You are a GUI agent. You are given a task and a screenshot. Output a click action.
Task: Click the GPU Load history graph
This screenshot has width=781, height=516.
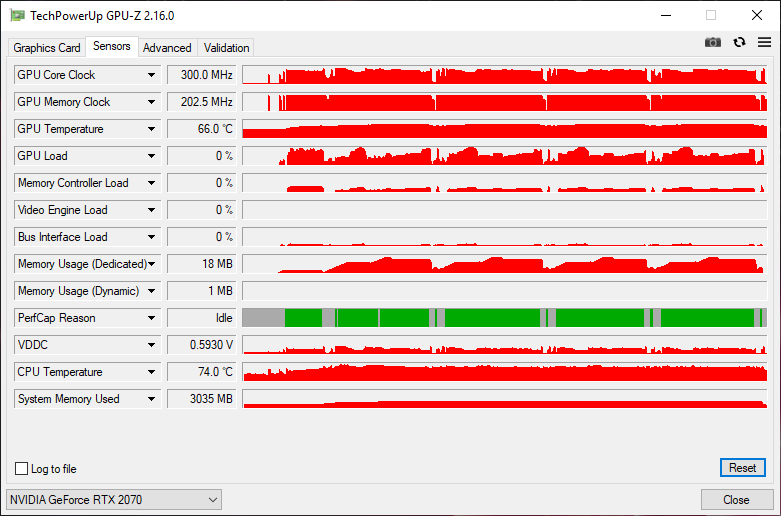coord(505,156)
